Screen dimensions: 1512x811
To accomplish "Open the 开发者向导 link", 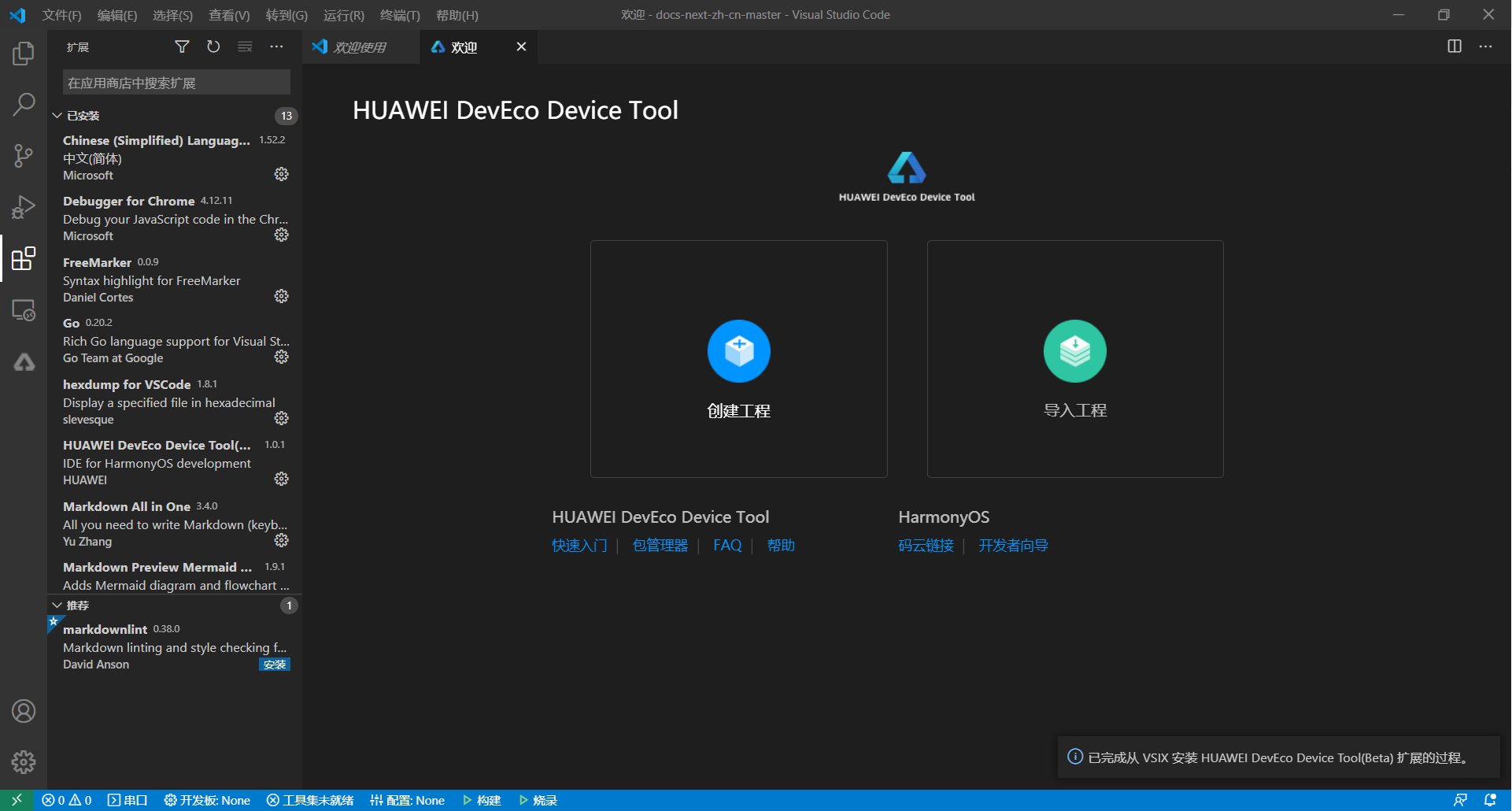I will point(1013,546).
